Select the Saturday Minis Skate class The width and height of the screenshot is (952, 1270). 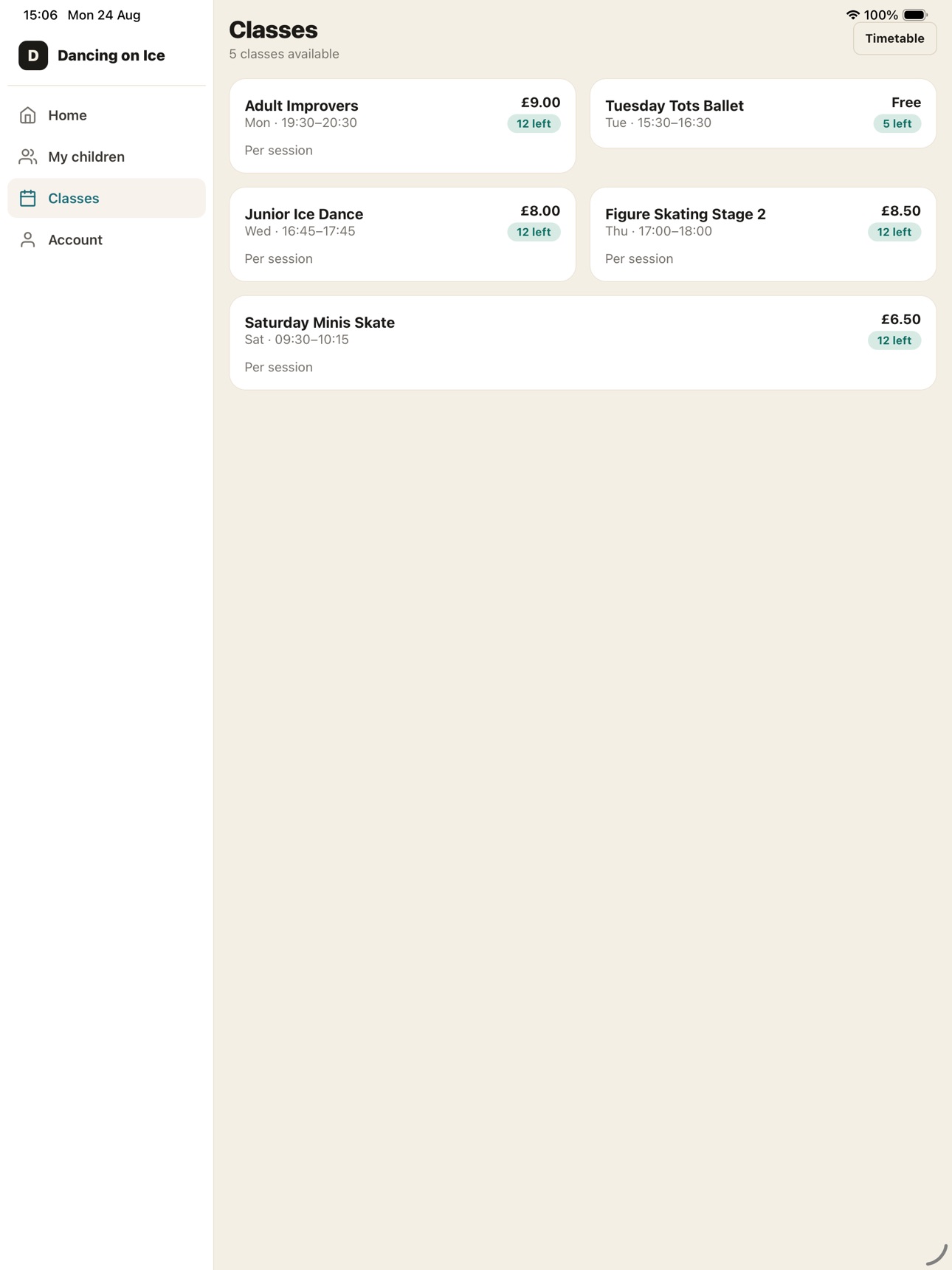pyautogui.click(x=582, y=343)
